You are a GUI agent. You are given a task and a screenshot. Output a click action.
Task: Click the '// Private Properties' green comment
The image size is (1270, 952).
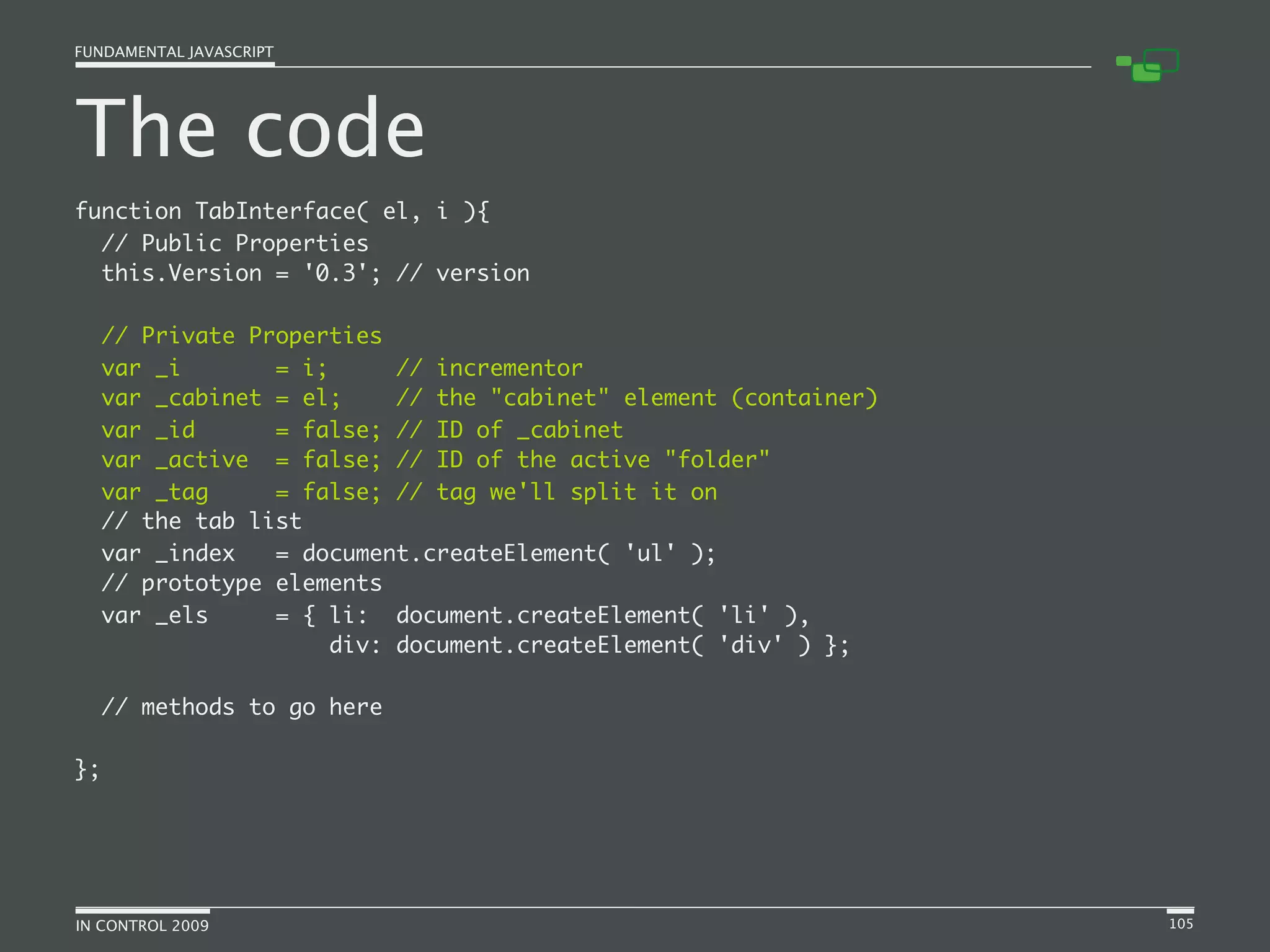point(242,335)
